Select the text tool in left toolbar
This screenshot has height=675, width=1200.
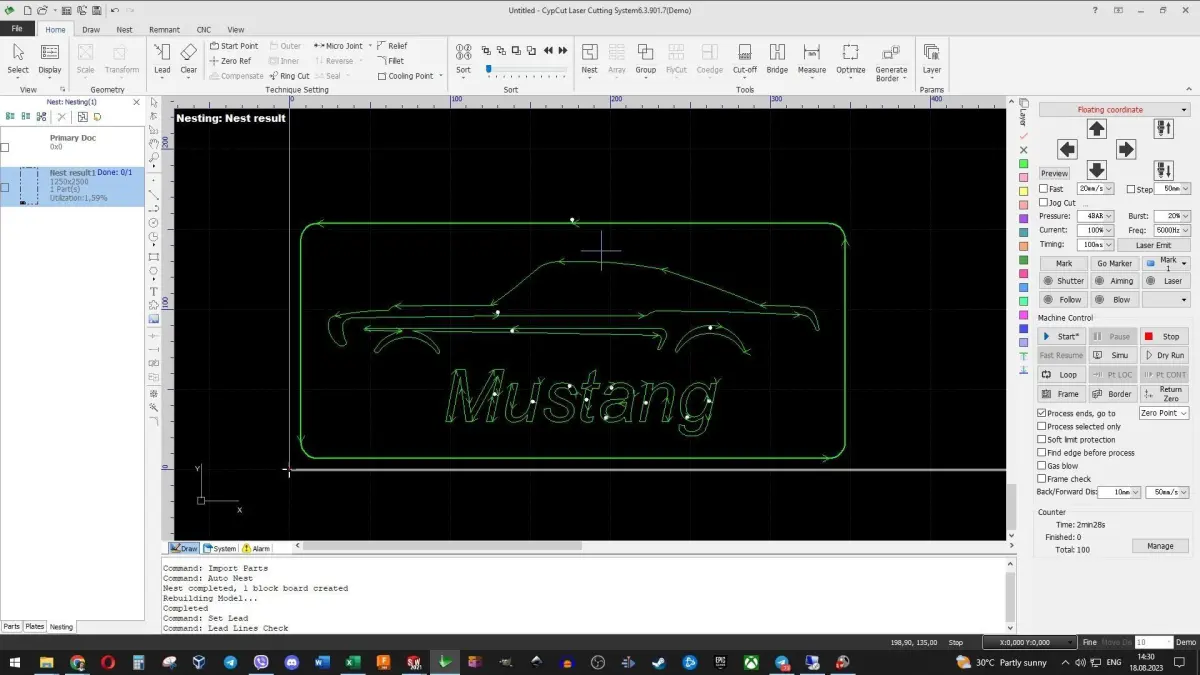[x=154, y=291]
